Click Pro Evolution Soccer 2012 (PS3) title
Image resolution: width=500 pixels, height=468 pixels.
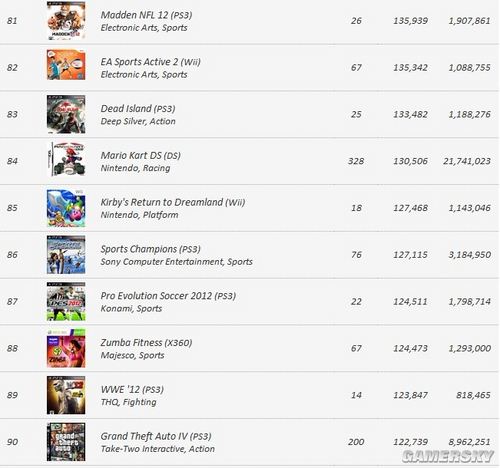point(168,296)
